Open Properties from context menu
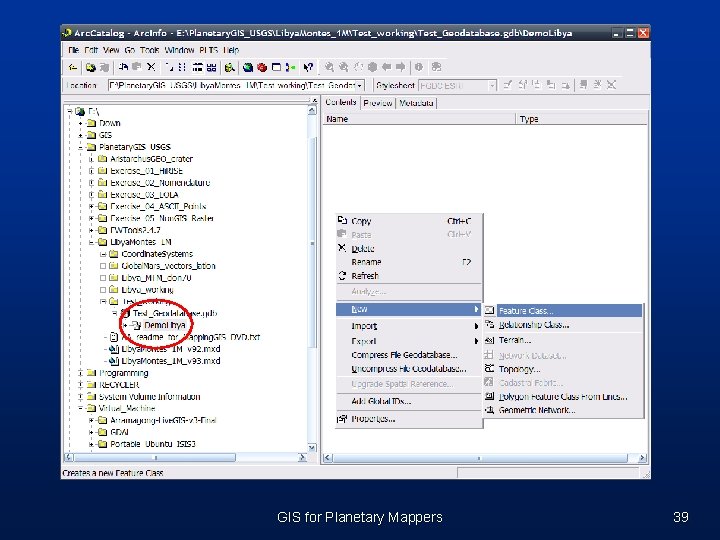 pos(409,419)
